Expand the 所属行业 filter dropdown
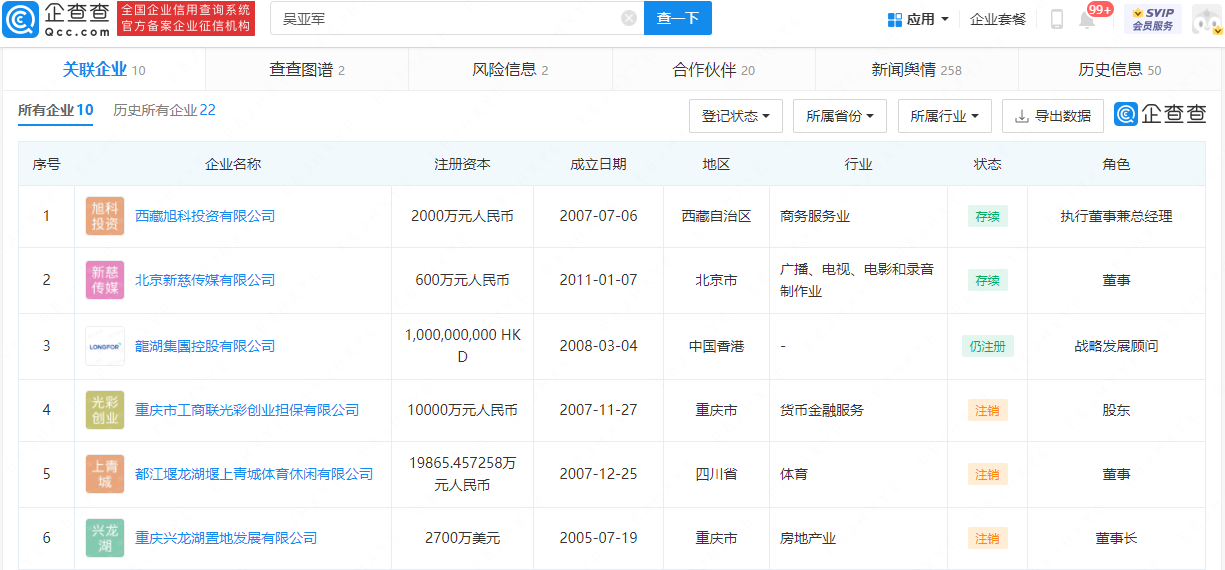 pyautogui.click(x=945, y=116)
